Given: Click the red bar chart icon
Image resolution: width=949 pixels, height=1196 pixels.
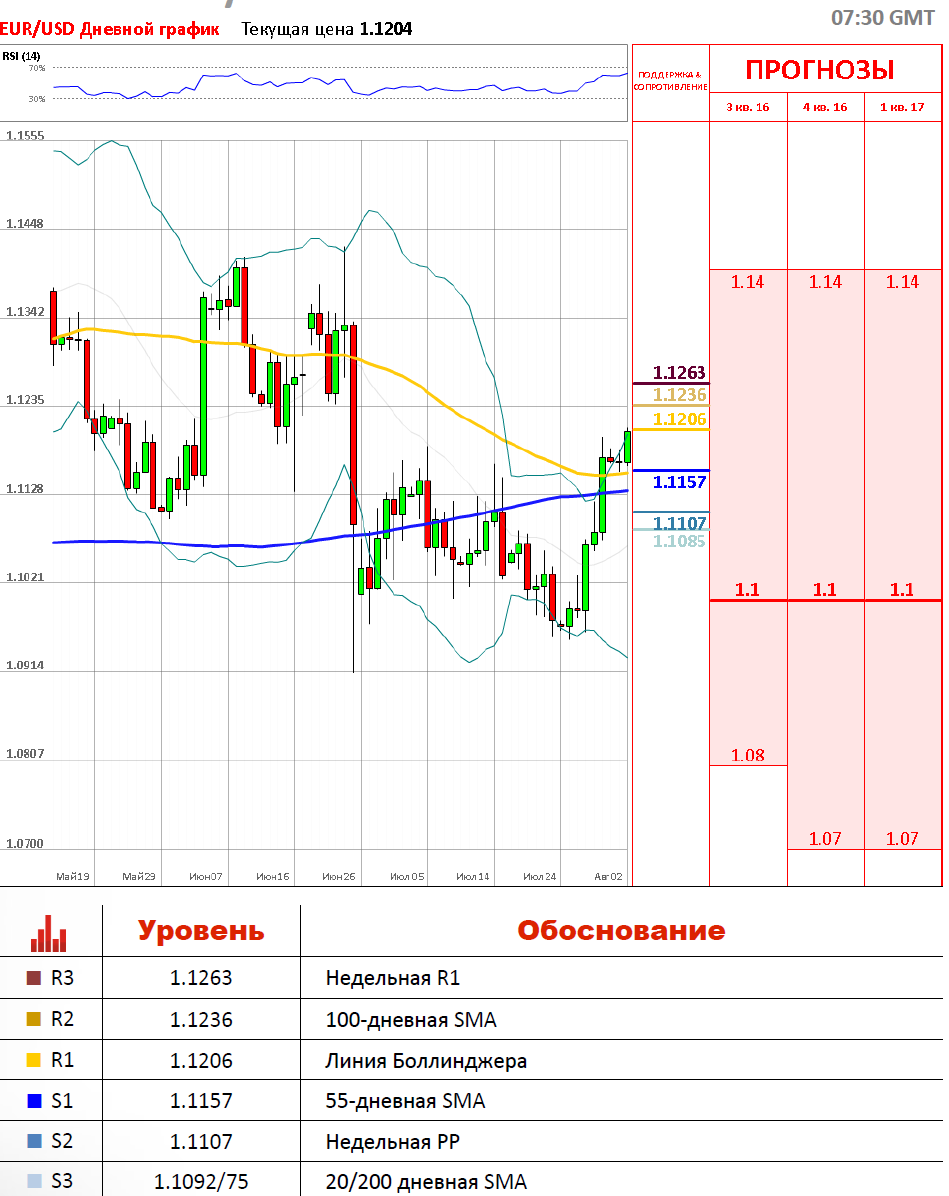Looking at the screenshot, I should point(48,933).
